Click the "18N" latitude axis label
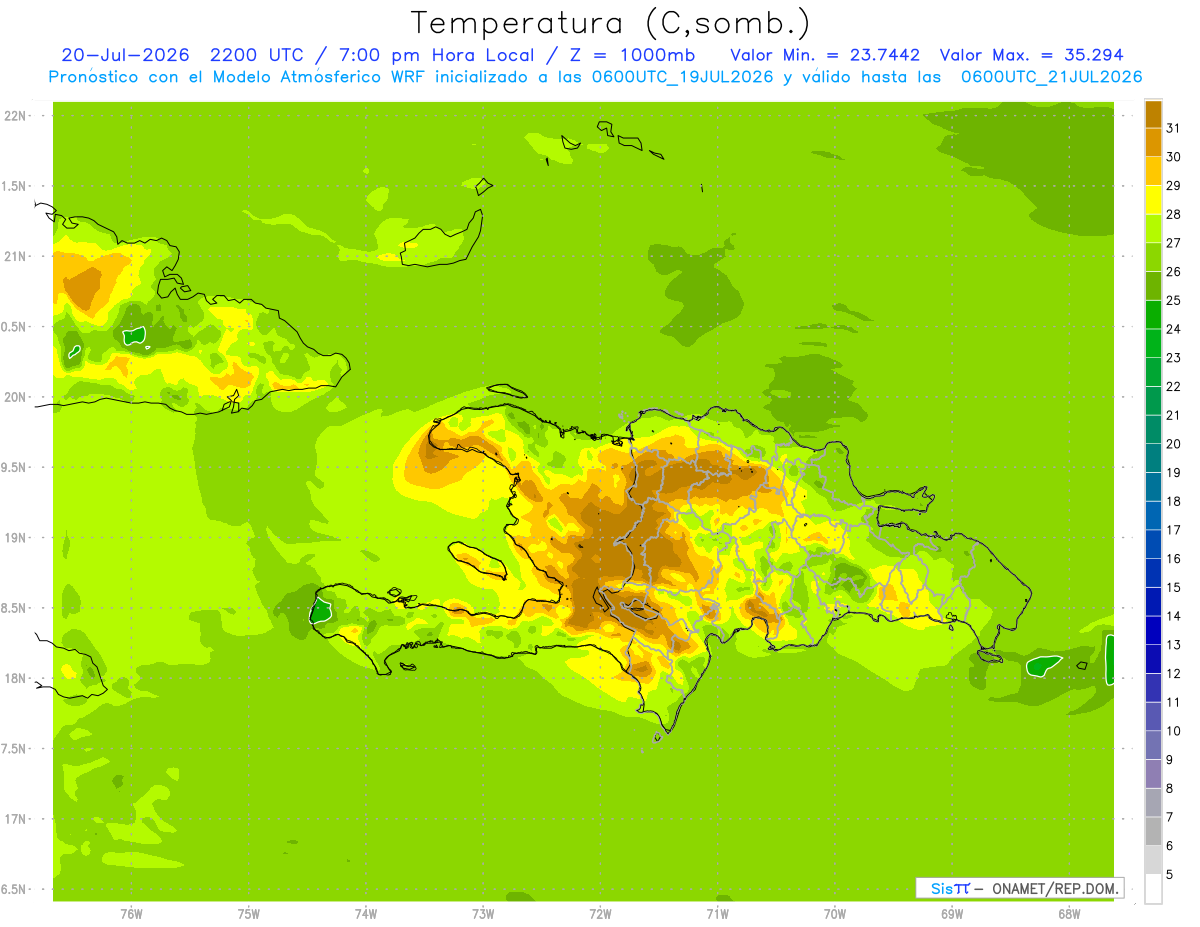 coord(16,678)
